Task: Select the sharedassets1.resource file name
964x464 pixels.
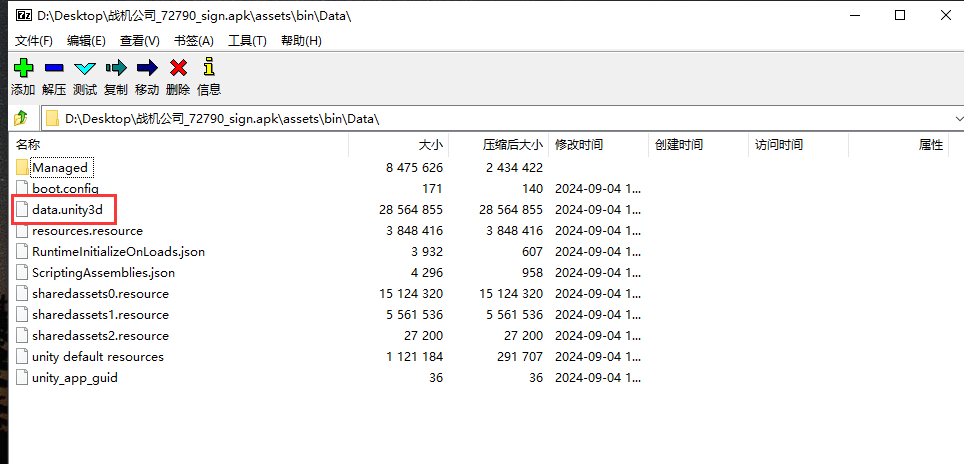Action: tap(100, 315)
